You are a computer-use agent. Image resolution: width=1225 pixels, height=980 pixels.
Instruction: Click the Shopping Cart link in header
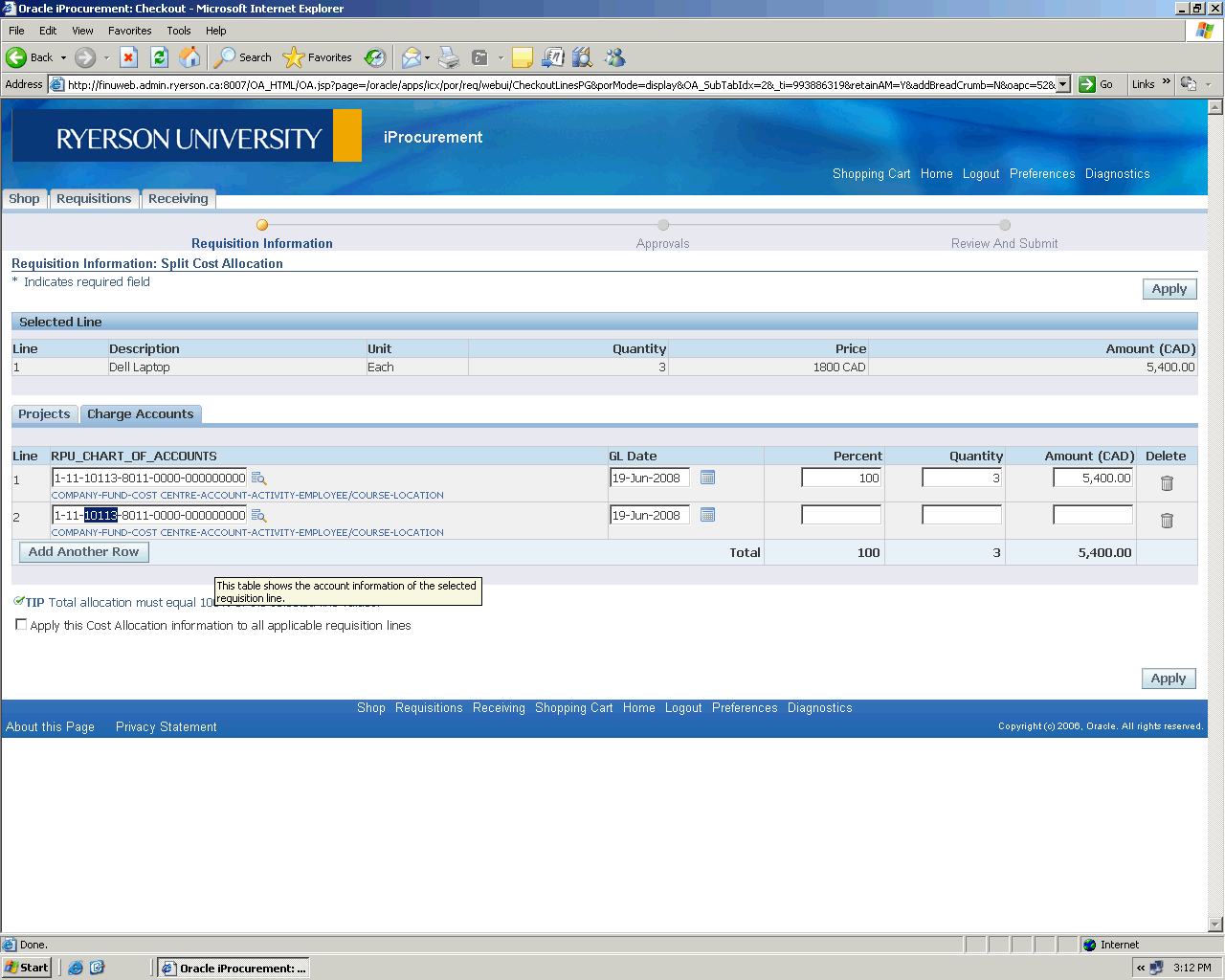pyautogui.click(x=871, y=174)
